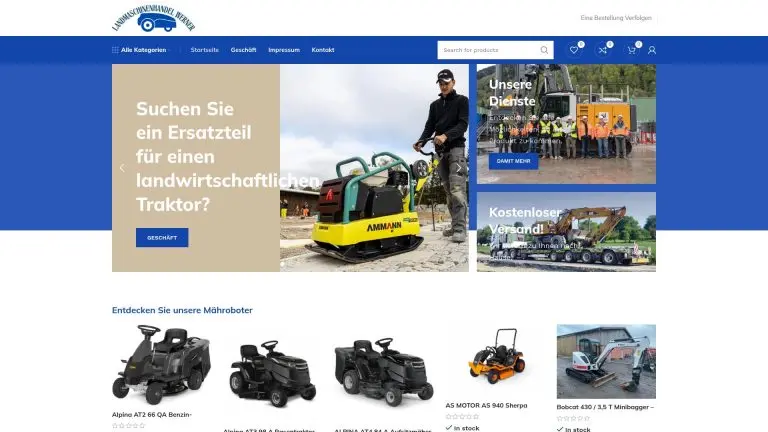Click the Geschäft button in hero banner
Screen dimensions: 768x432
(162, 238)
